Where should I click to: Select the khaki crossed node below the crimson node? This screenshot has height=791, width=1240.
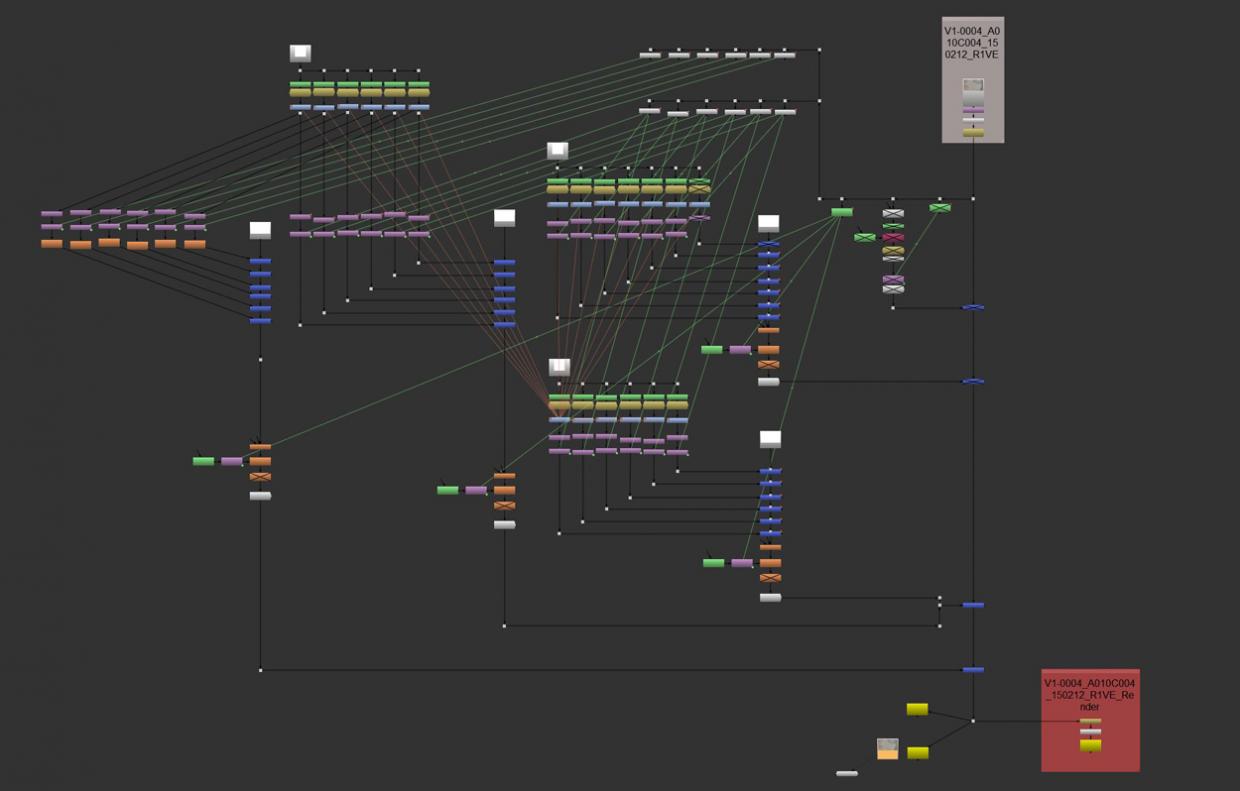(893, 250)
